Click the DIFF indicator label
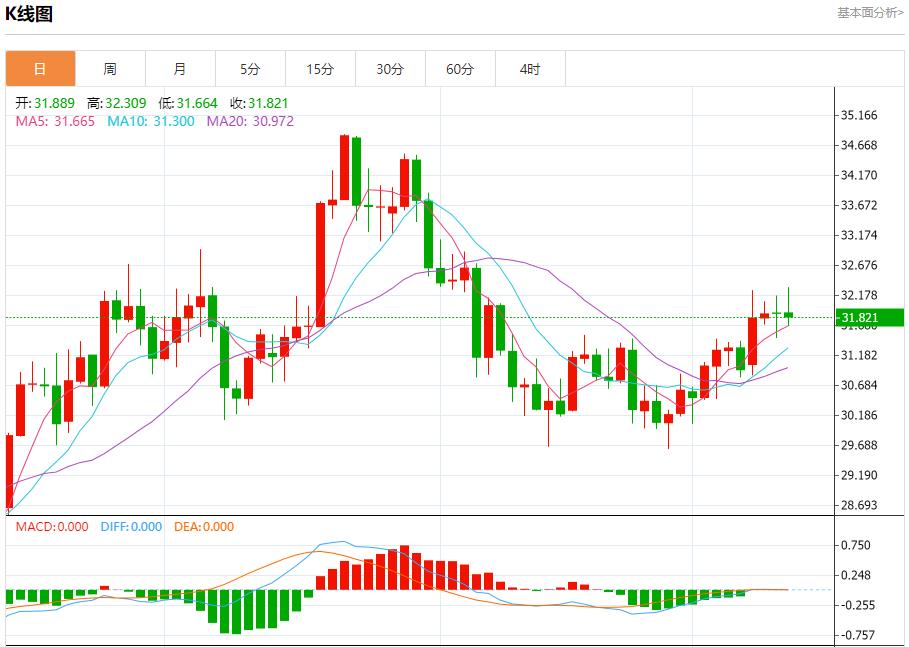 pyautogui.click(x=130, y=527)
